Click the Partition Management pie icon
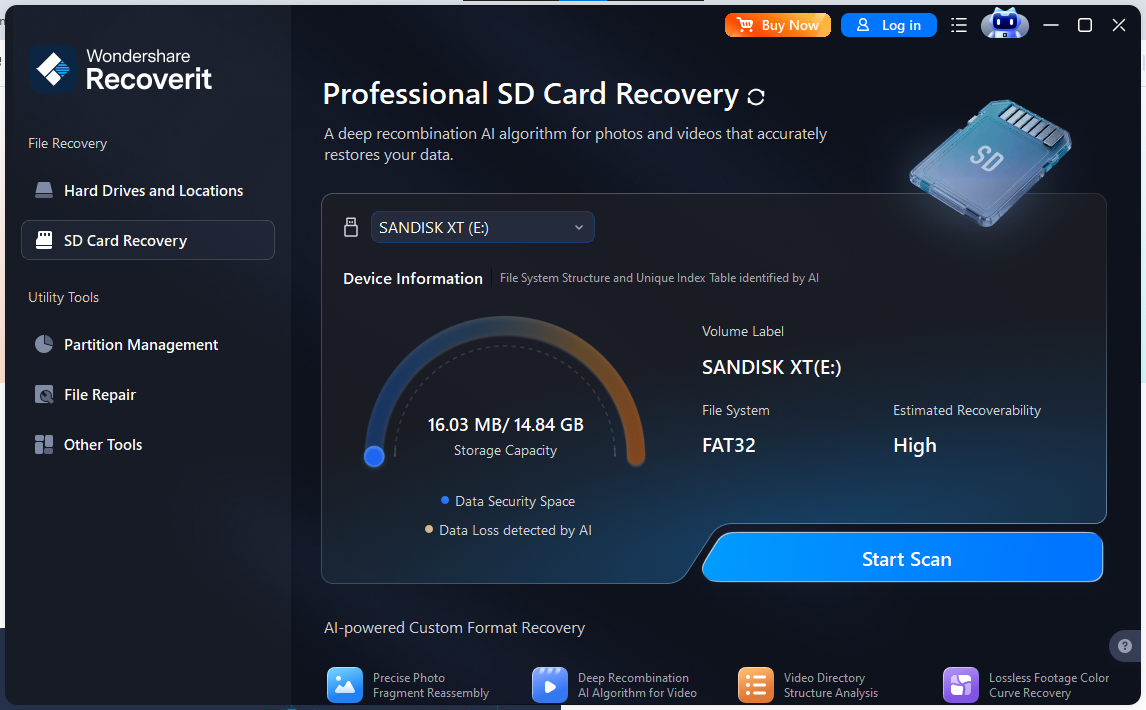Screen dimensions: 1146x710 pyautogui.click(x=44, y=344)
